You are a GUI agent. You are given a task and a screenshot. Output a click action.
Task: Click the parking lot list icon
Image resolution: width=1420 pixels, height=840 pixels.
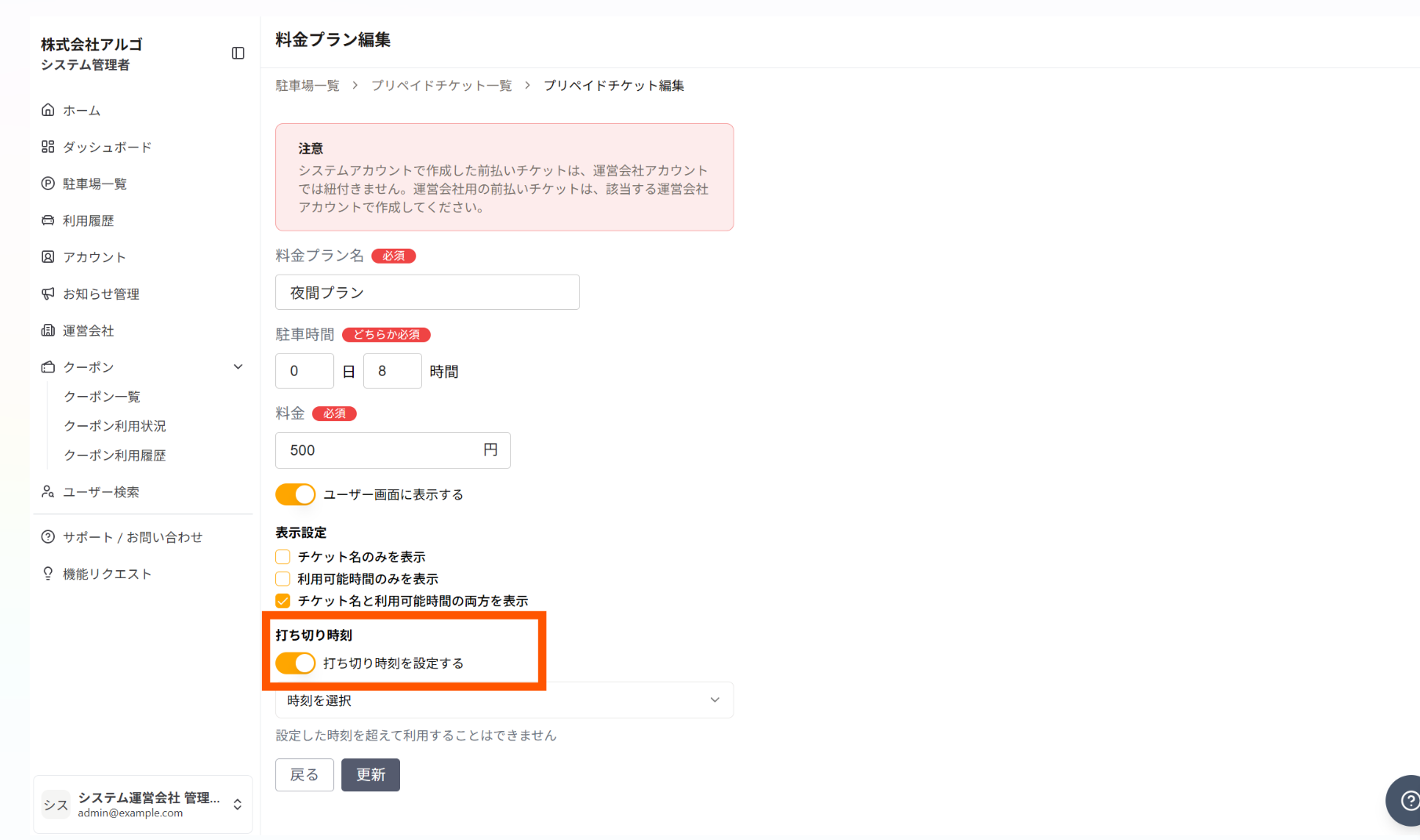[48, 184]
